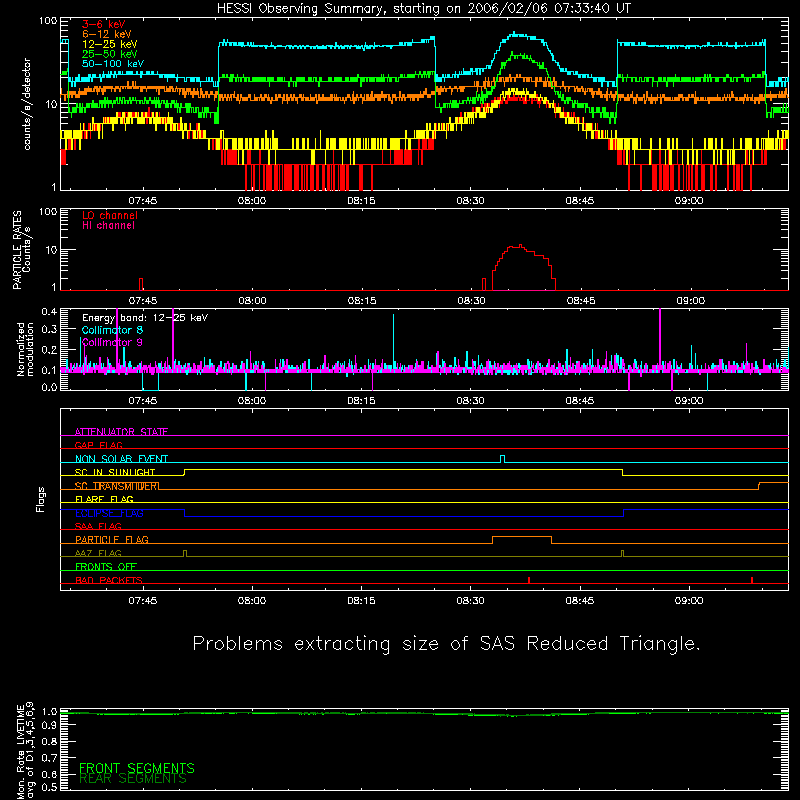Click the red LO channel particle peak
The image size is (800, 800).
point(519,246)
